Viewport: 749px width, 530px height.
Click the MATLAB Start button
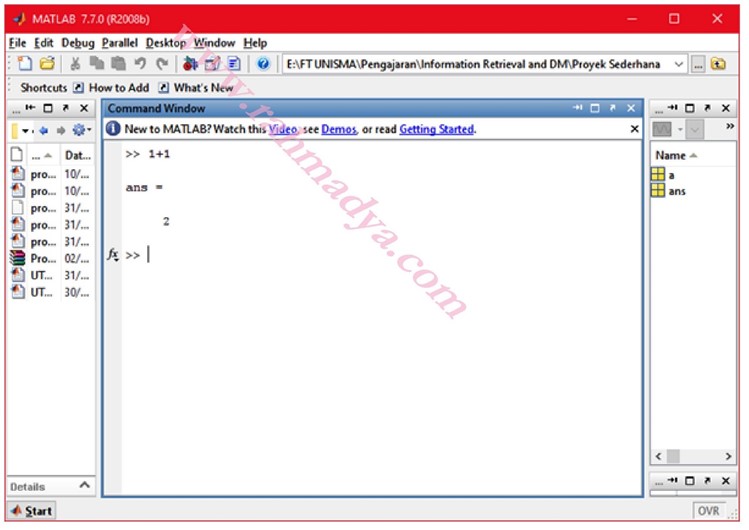point(31,511)
